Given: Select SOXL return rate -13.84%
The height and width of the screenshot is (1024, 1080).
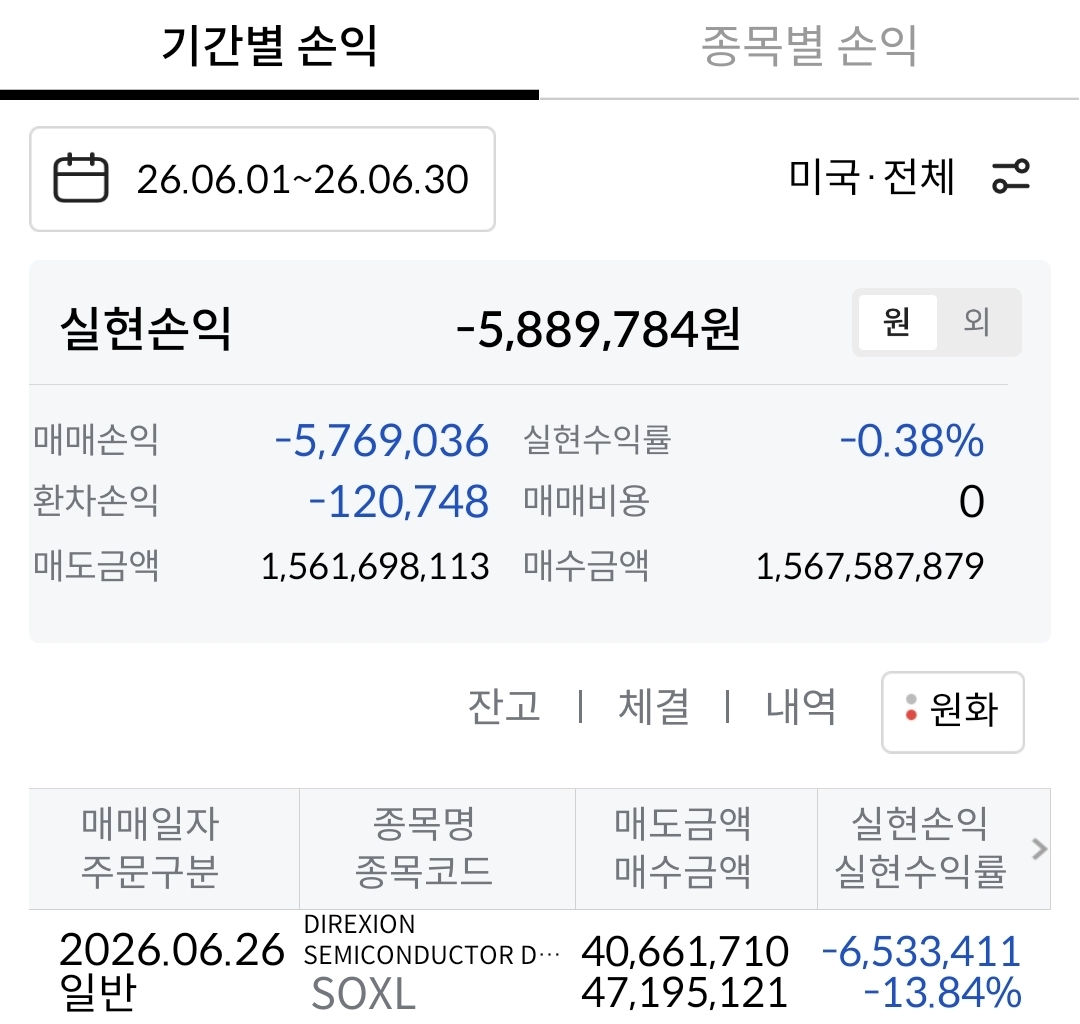Looking at the screenshot, I should pos(942,993).
